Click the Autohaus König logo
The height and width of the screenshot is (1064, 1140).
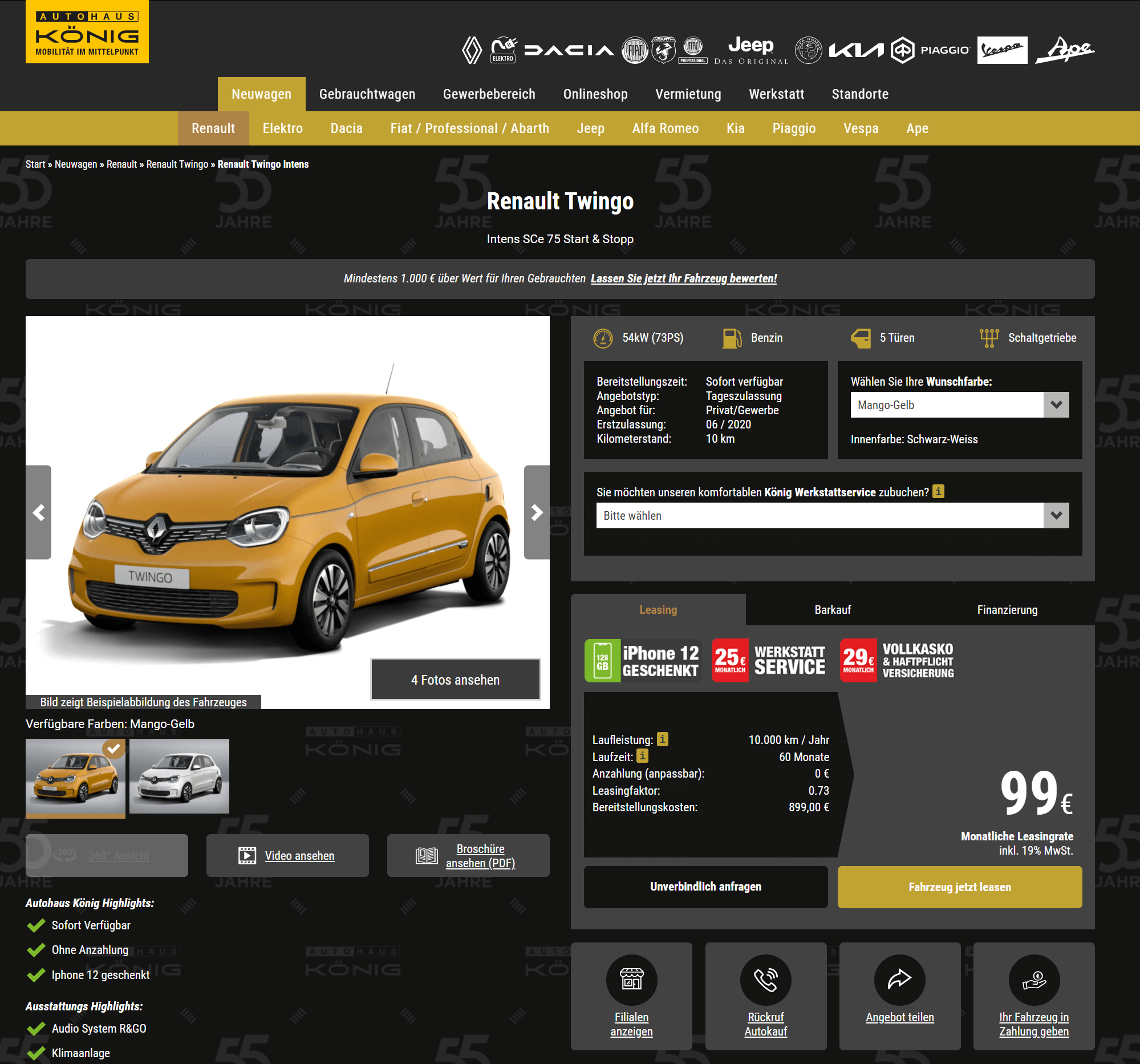pyautogui.click(x=87, y=31)
